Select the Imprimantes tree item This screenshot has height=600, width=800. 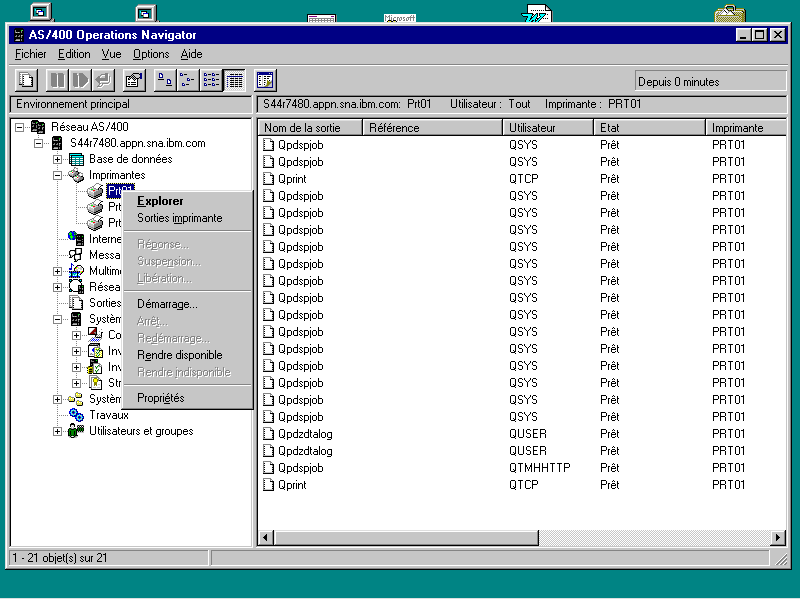(117, 175)
